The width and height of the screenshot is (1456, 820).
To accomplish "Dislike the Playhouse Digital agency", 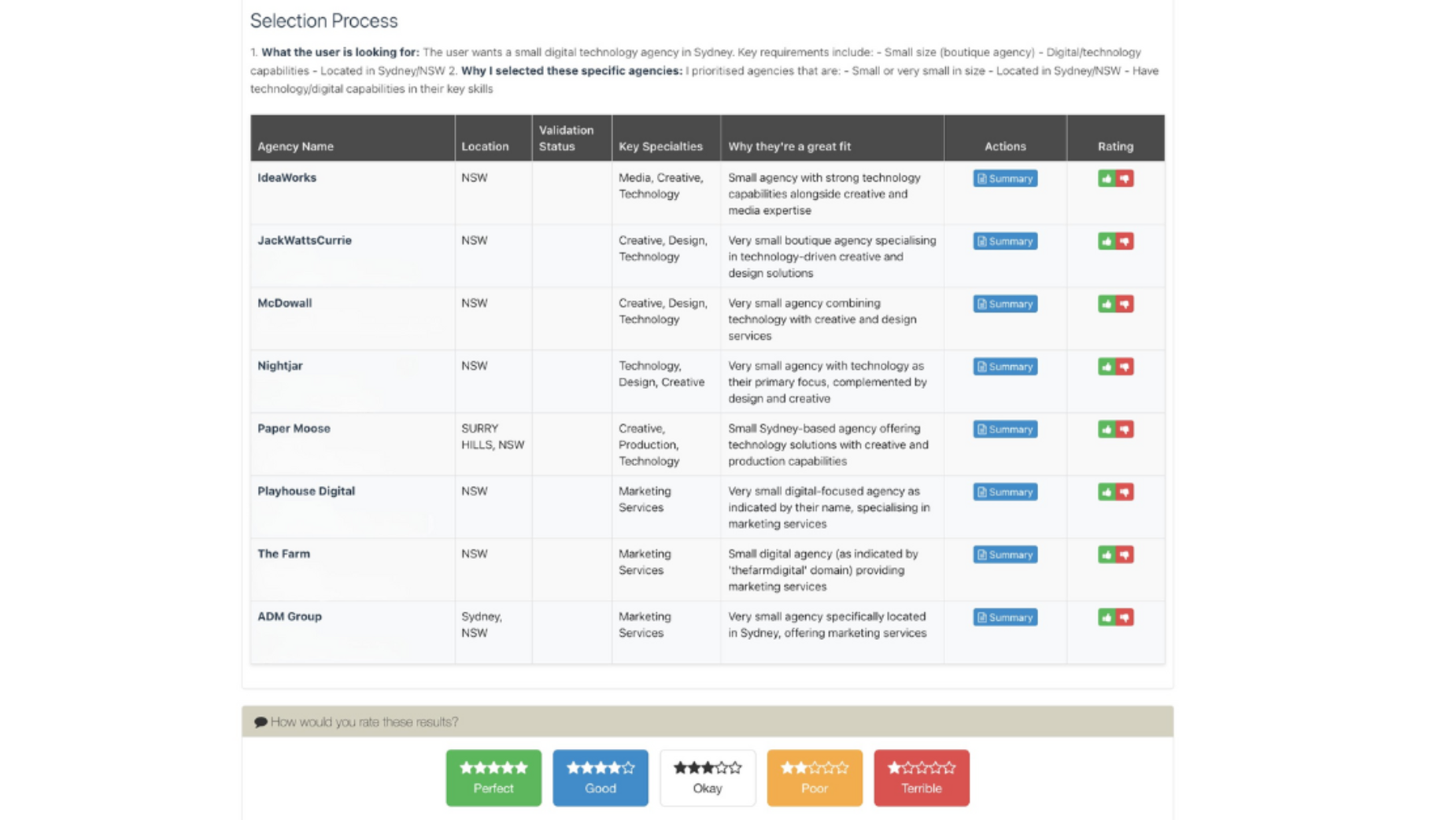I will click(x=1125, y=492).
